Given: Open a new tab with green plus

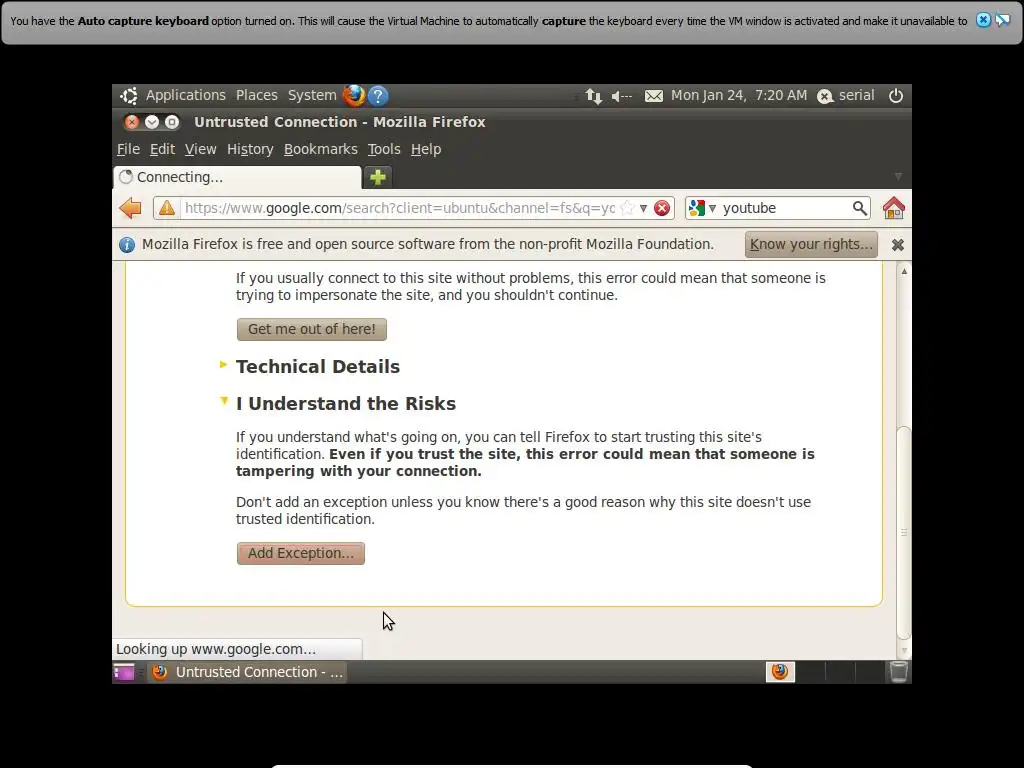Looking at the screenshot, I should pyautogui.click(x=377, y=177).
